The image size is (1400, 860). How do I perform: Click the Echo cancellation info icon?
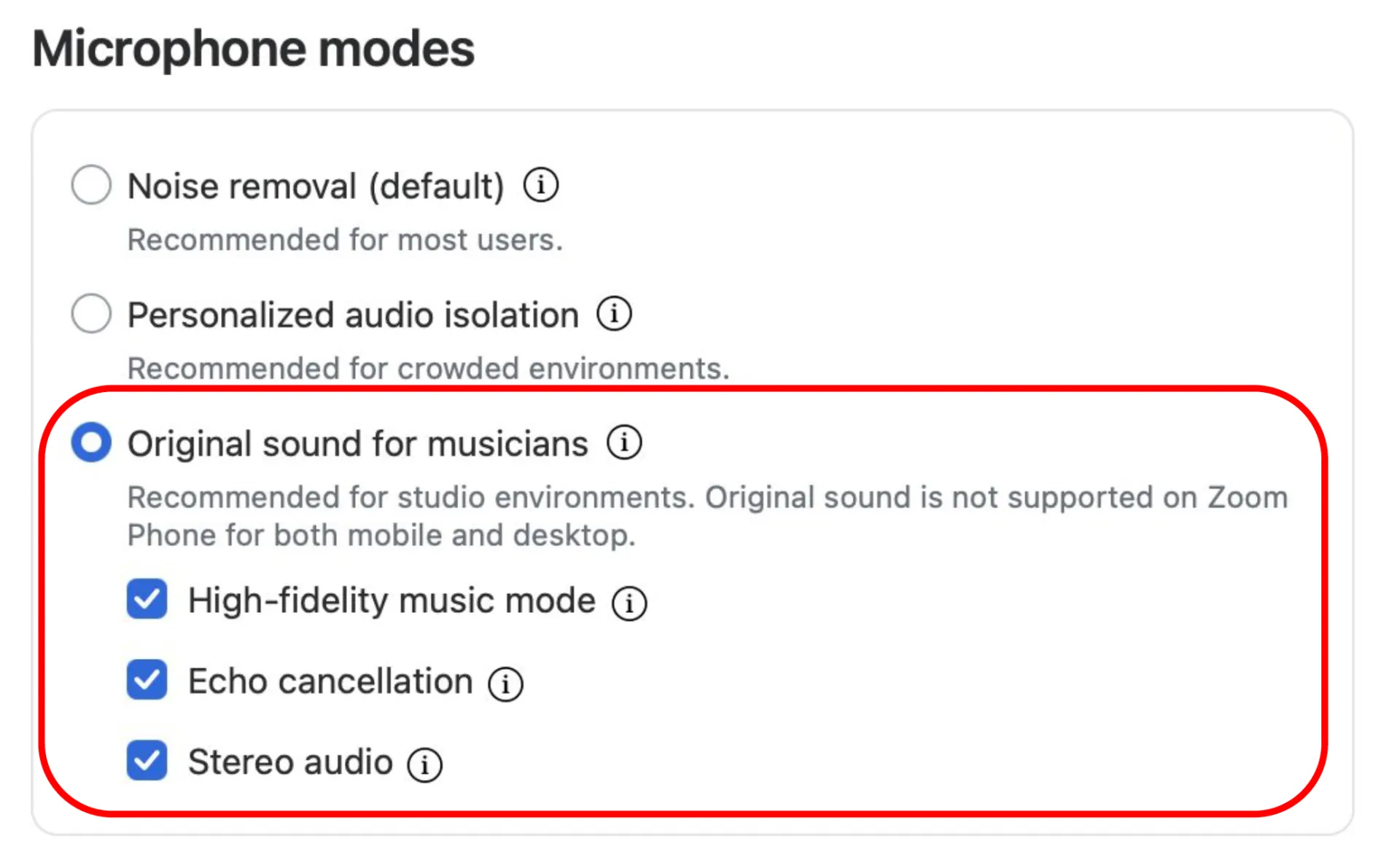[x=505, y=684]
